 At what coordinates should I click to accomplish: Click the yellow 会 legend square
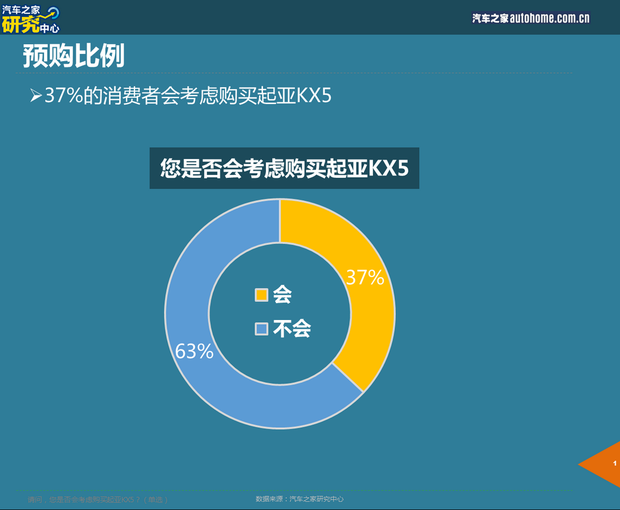(262, 295)
